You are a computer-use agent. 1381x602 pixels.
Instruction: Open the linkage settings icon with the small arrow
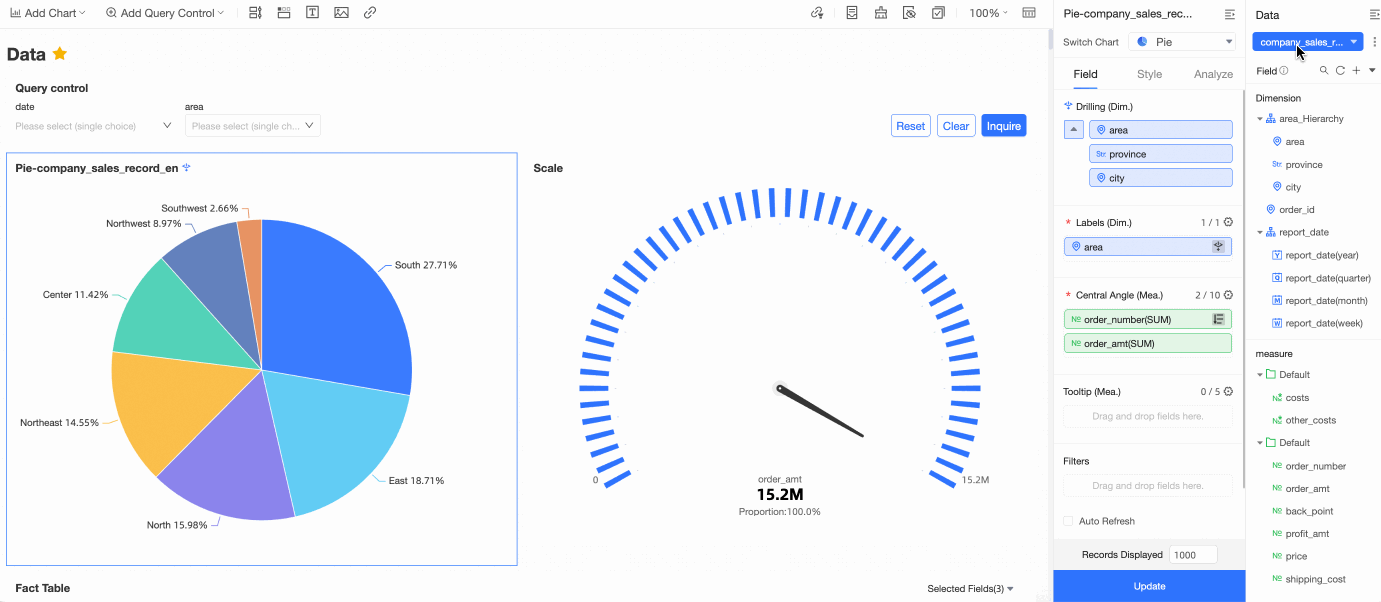click(818, 13)
